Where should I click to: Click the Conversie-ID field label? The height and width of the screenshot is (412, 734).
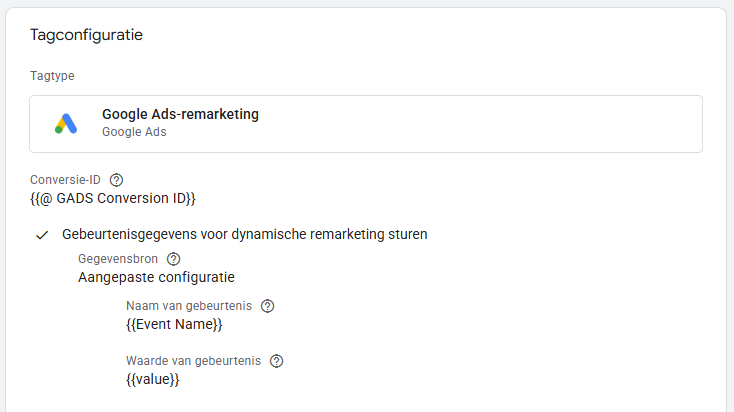(66, 180)
